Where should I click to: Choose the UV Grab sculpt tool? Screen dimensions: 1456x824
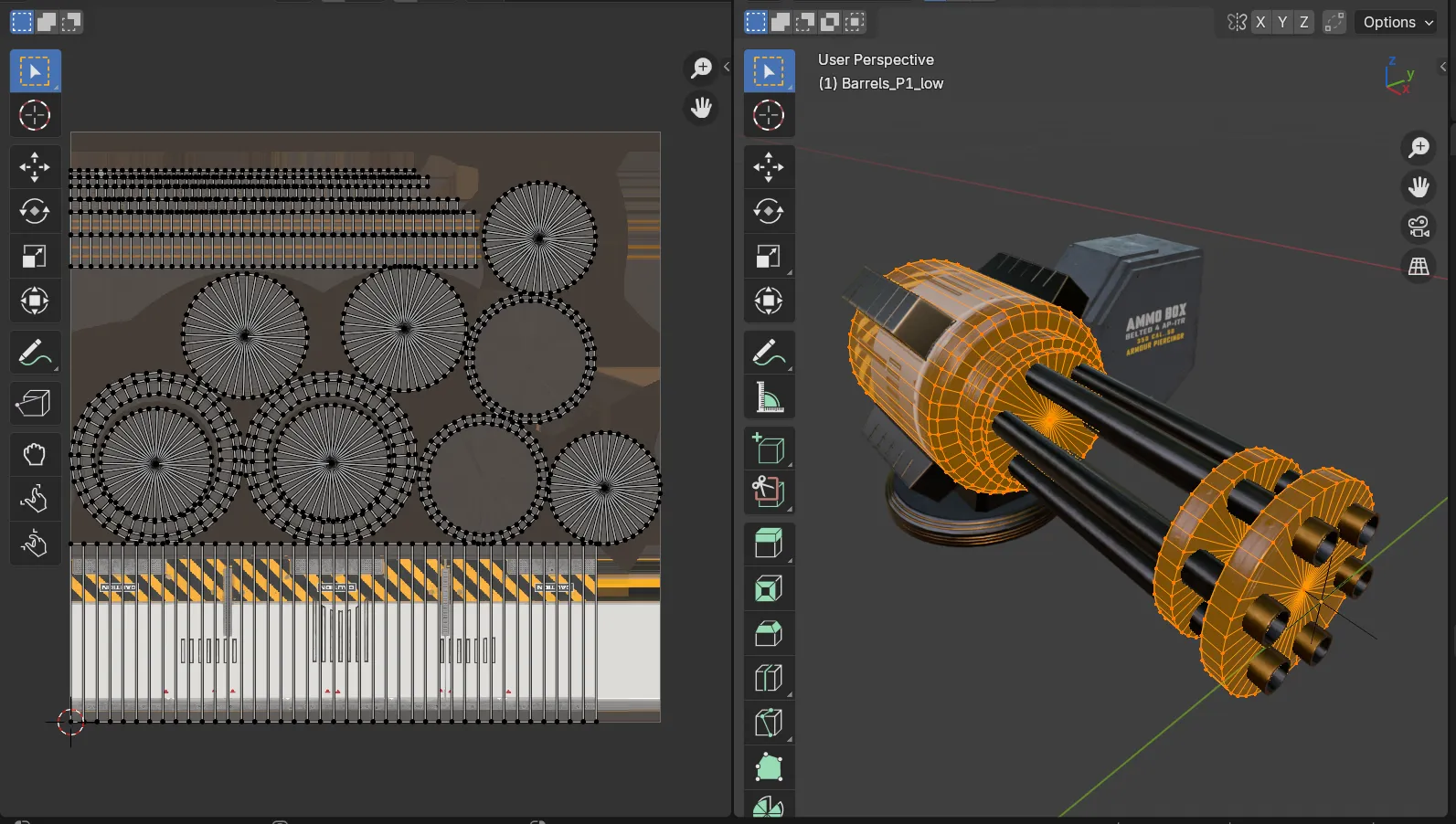click(34, 454)
